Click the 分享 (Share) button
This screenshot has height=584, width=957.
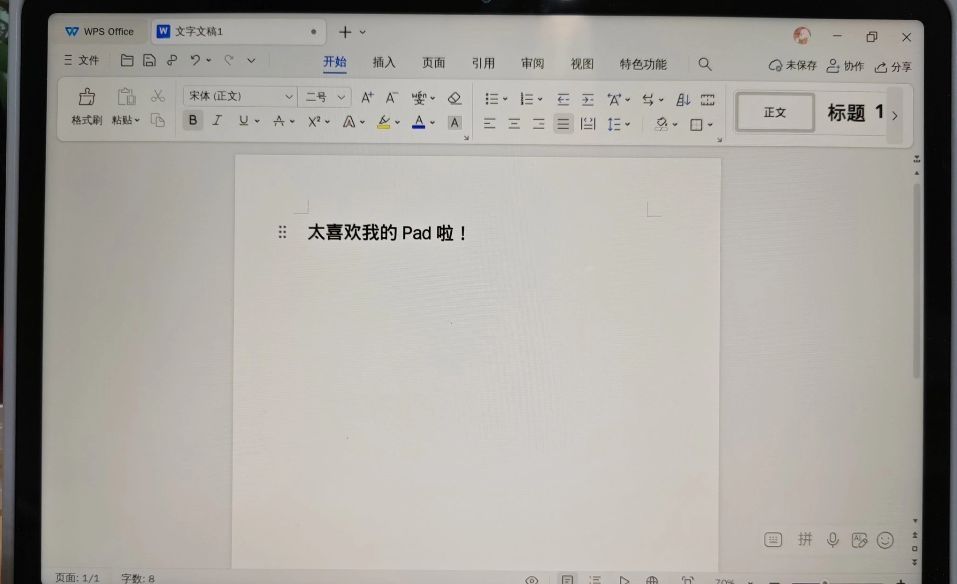[893, 66]
